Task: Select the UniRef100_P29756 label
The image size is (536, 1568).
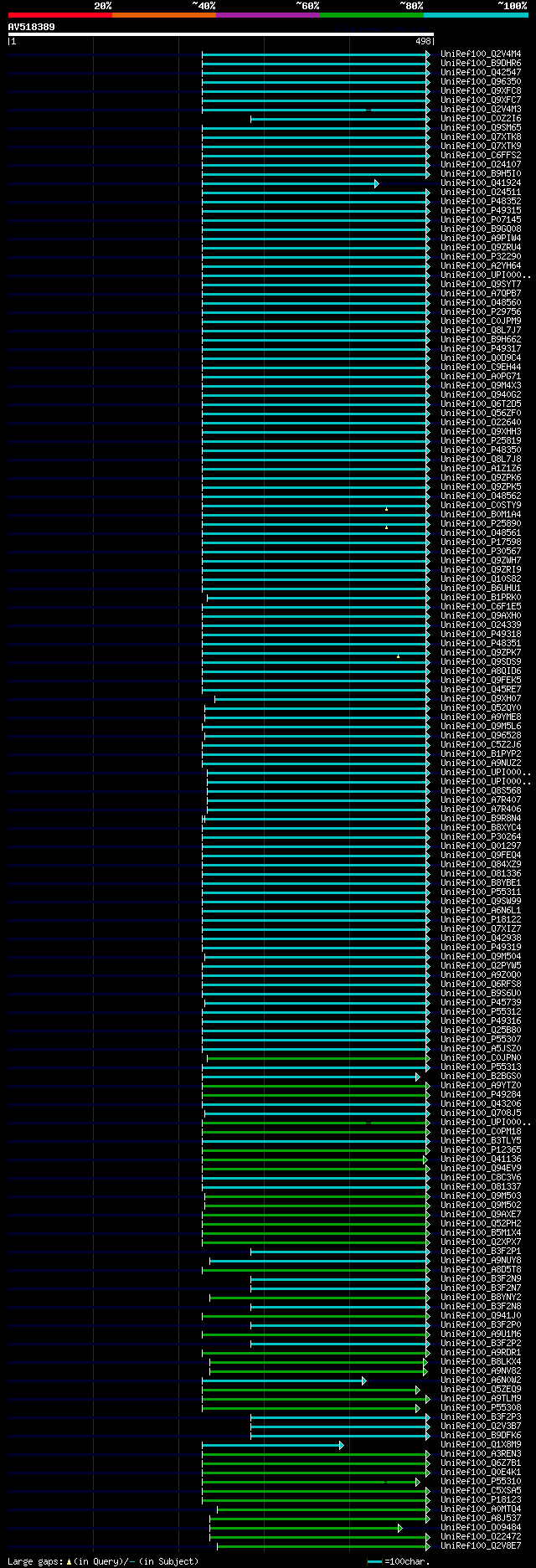Action: [x=481, y=312]
